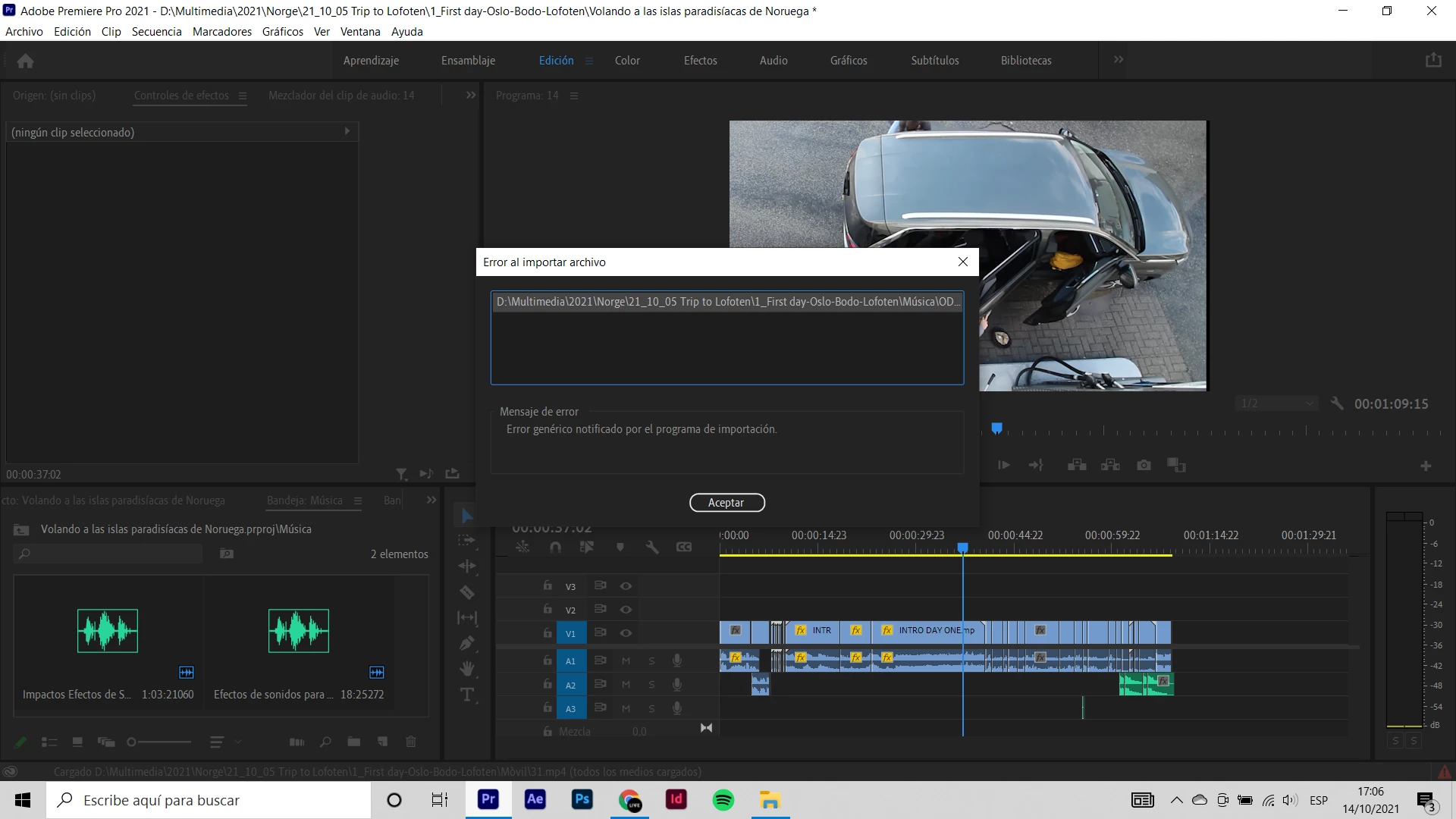Click the Home icon in the workspace bar
This screenshot has height=819, width=1456.
[x=25, y=61]
